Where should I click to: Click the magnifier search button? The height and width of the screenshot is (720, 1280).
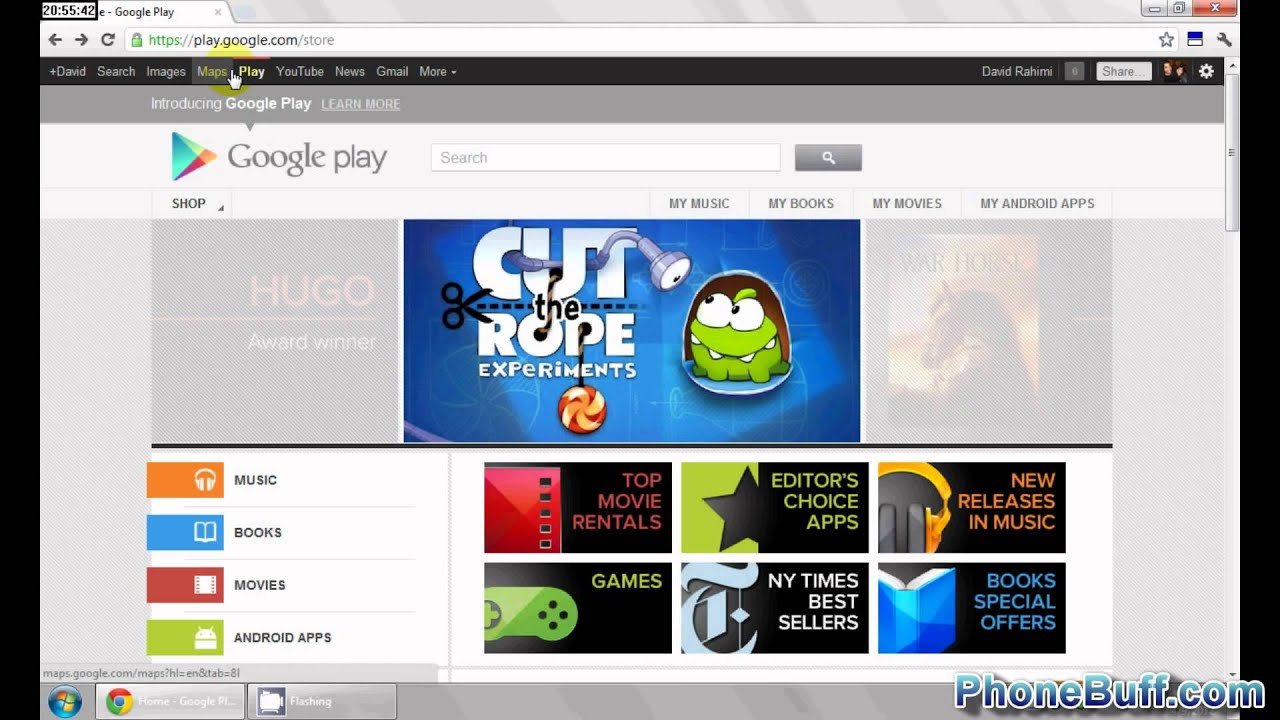(x=828, y=157)
